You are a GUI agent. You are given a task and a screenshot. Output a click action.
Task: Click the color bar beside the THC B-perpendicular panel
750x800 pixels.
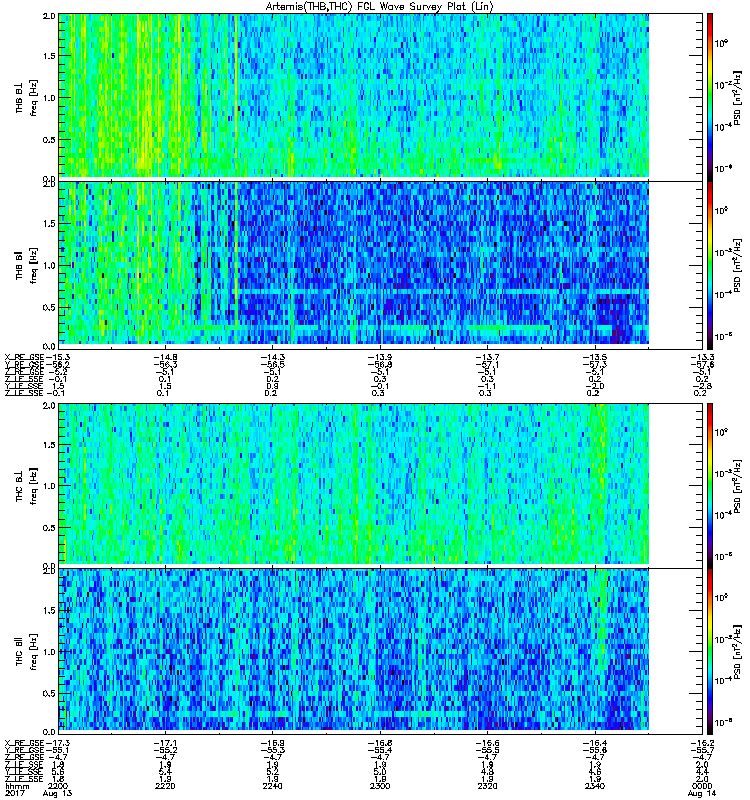click(x=710, y=484)
